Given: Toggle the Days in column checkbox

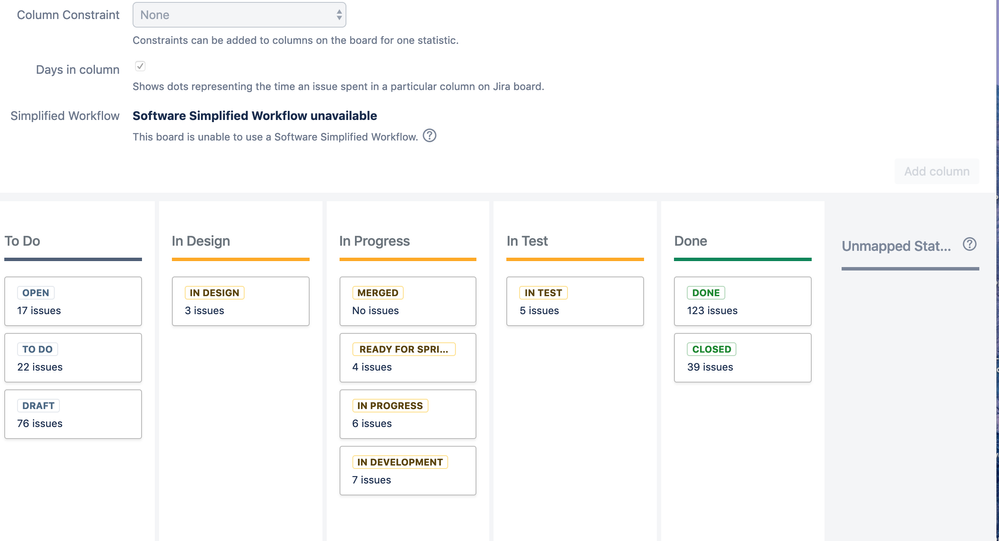Looking at the screenshot, I should [140, 66].
